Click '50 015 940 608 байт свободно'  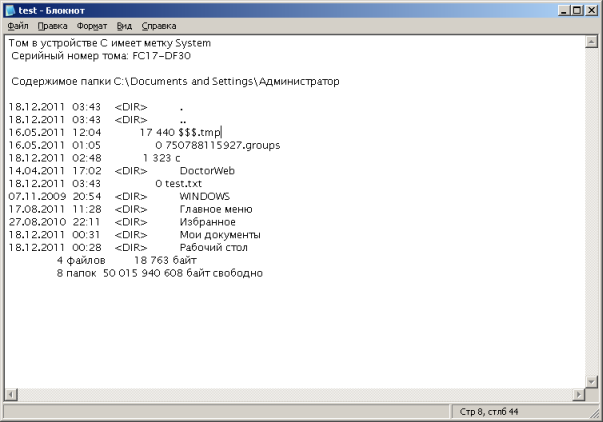tap(183, 274)
